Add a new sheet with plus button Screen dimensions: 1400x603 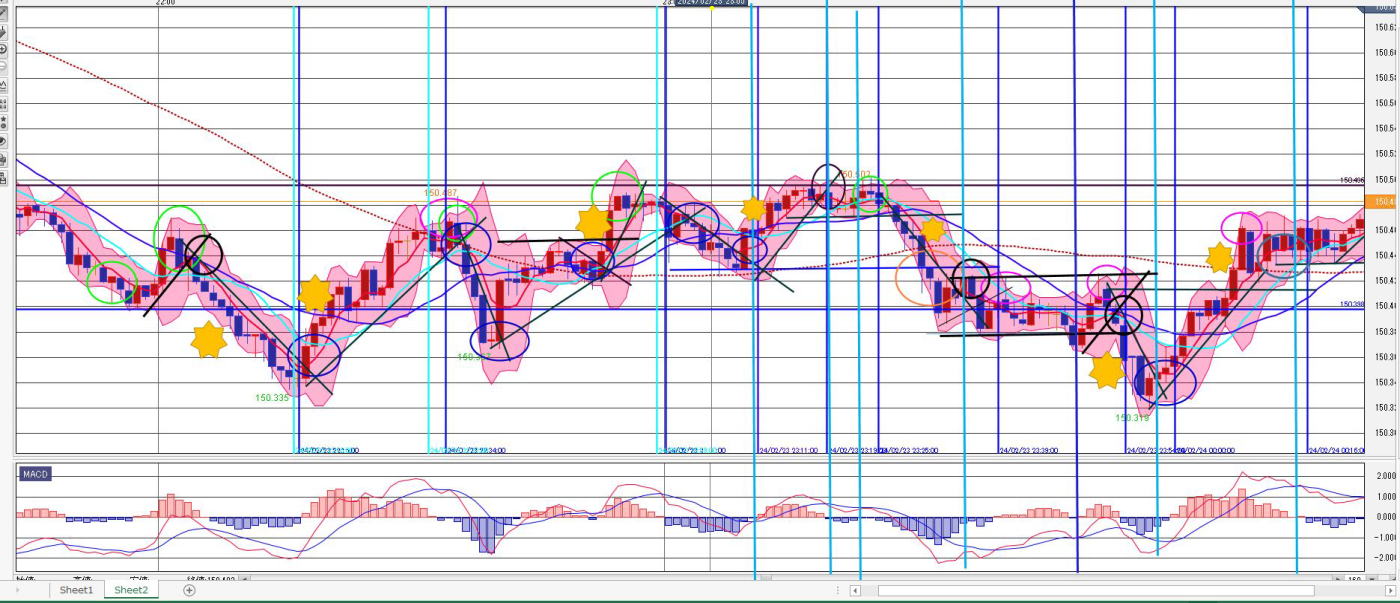tap(189, 590)
